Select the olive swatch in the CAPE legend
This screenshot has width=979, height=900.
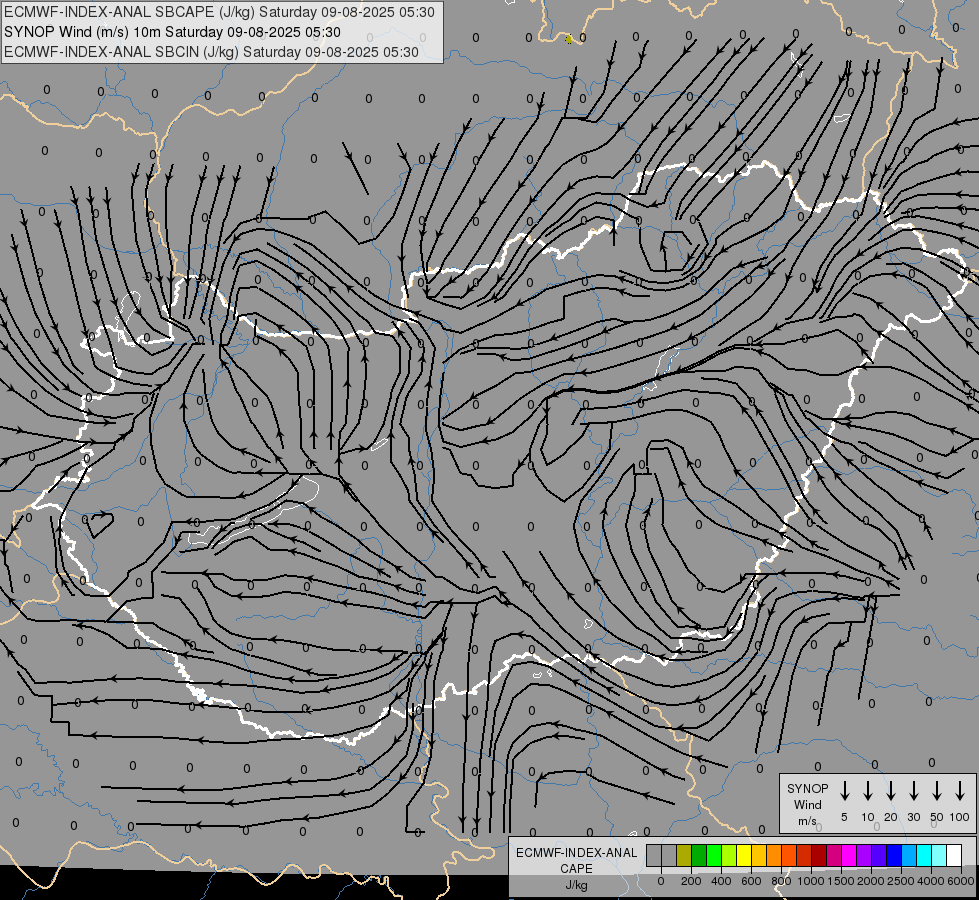(x=684, y=855)
